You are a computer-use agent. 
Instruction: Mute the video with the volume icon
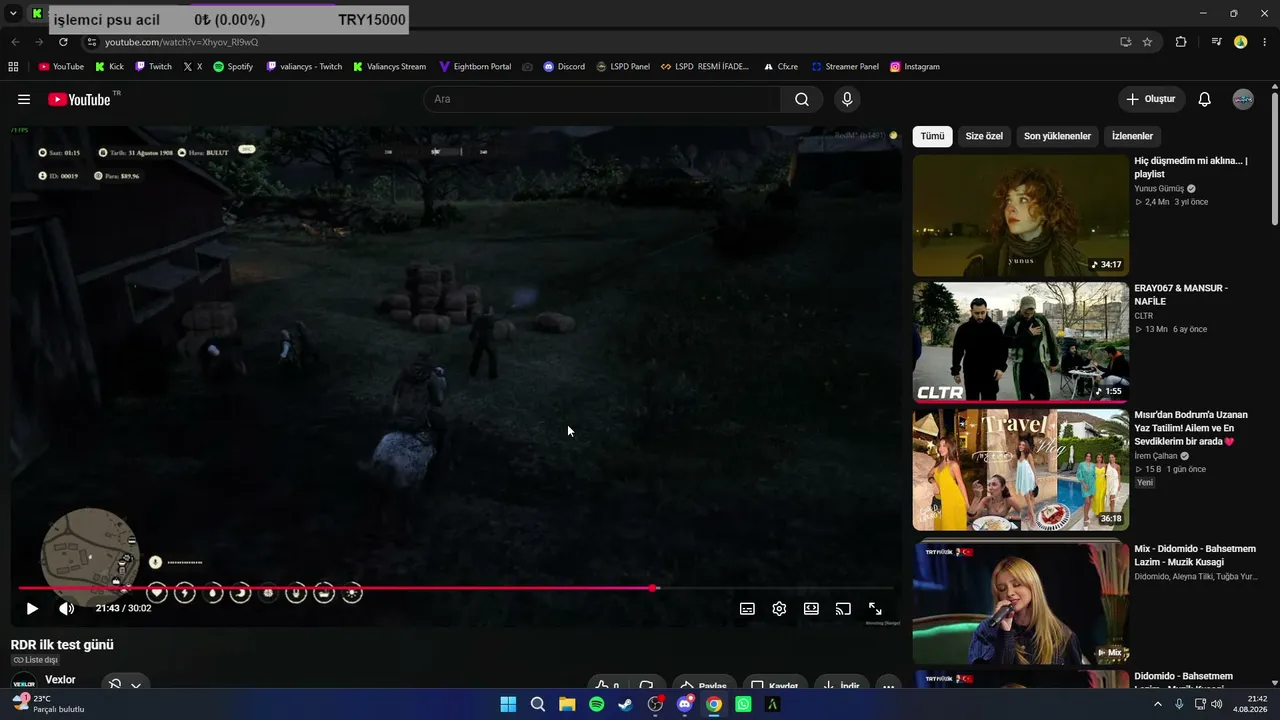pyautogui.click(x=66, y=608)
